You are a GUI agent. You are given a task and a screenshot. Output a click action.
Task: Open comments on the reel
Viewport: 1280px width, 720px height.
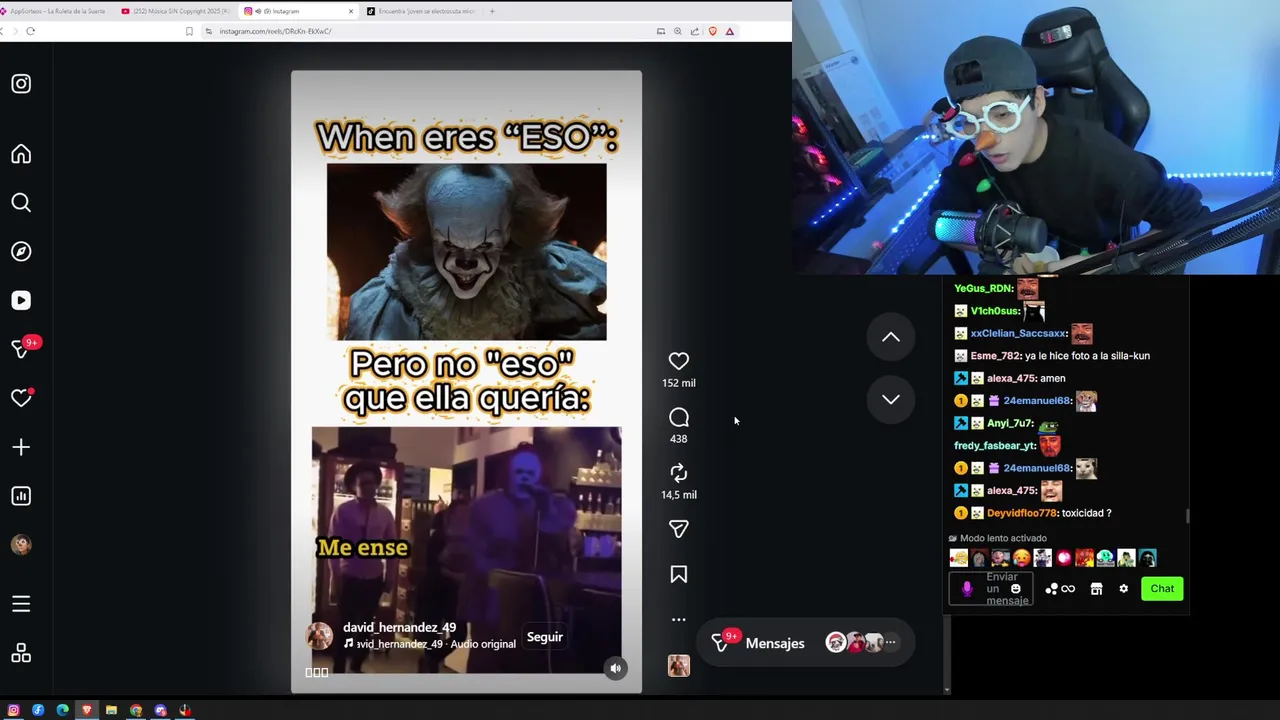pos(679,417)
